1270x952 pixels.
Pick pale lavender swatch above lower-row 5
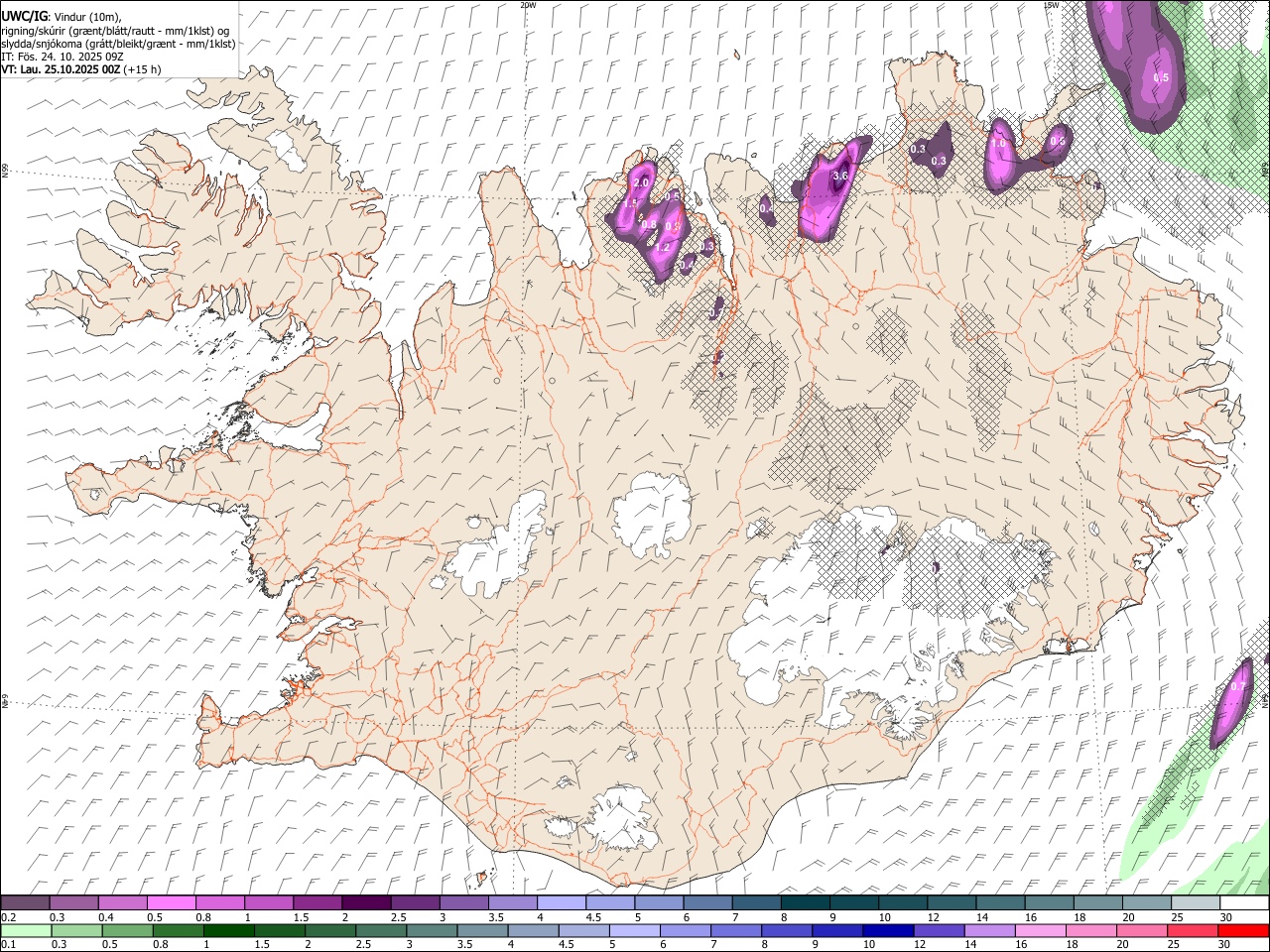[635, 930]
